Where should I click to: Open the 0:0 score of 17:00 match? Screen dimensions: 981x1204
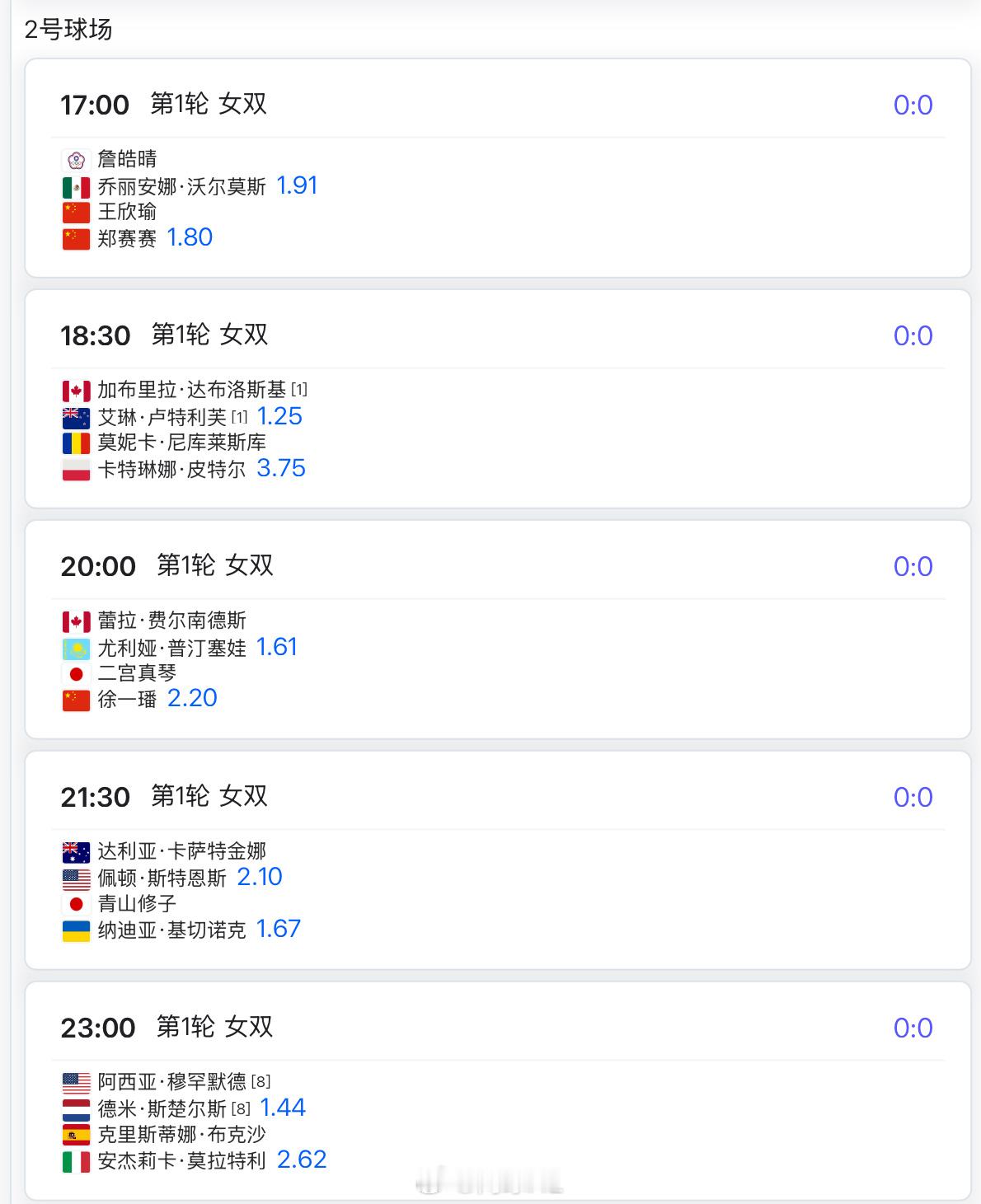(x=913, y=105)
